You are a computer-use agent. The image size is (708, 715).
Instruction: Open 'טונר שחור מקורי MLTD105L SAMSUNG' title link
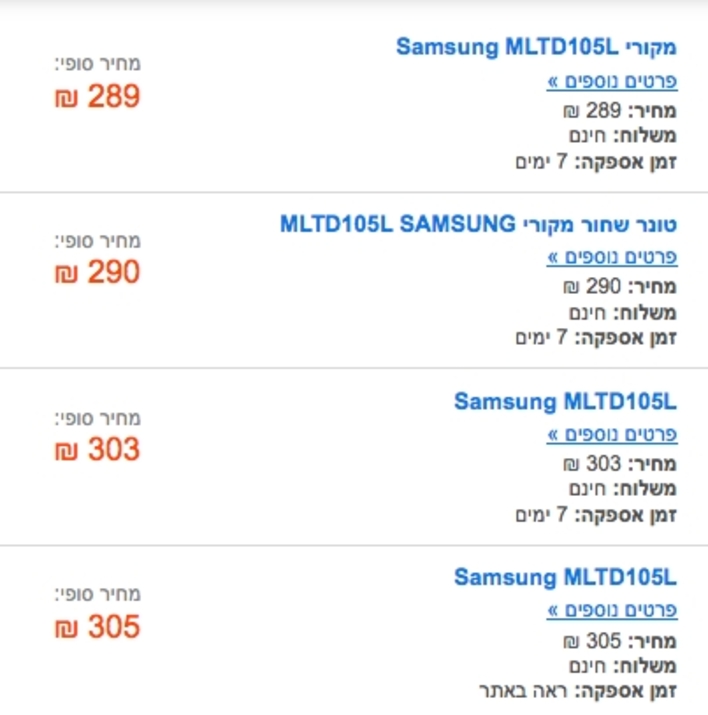tap(478, 224)
